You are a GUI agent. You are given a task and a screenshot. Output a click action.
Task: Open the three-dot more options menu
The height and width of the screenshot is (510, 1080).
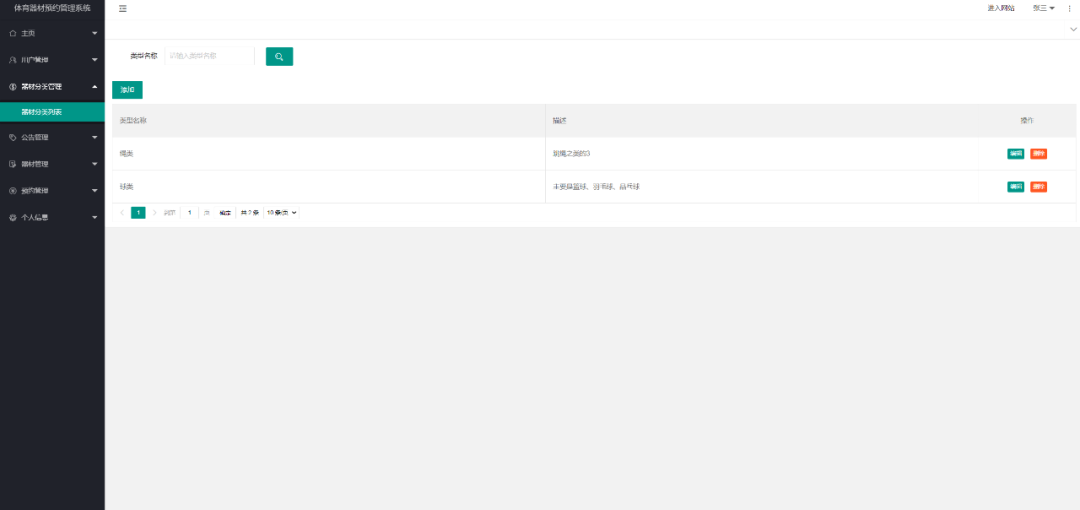1069,8
